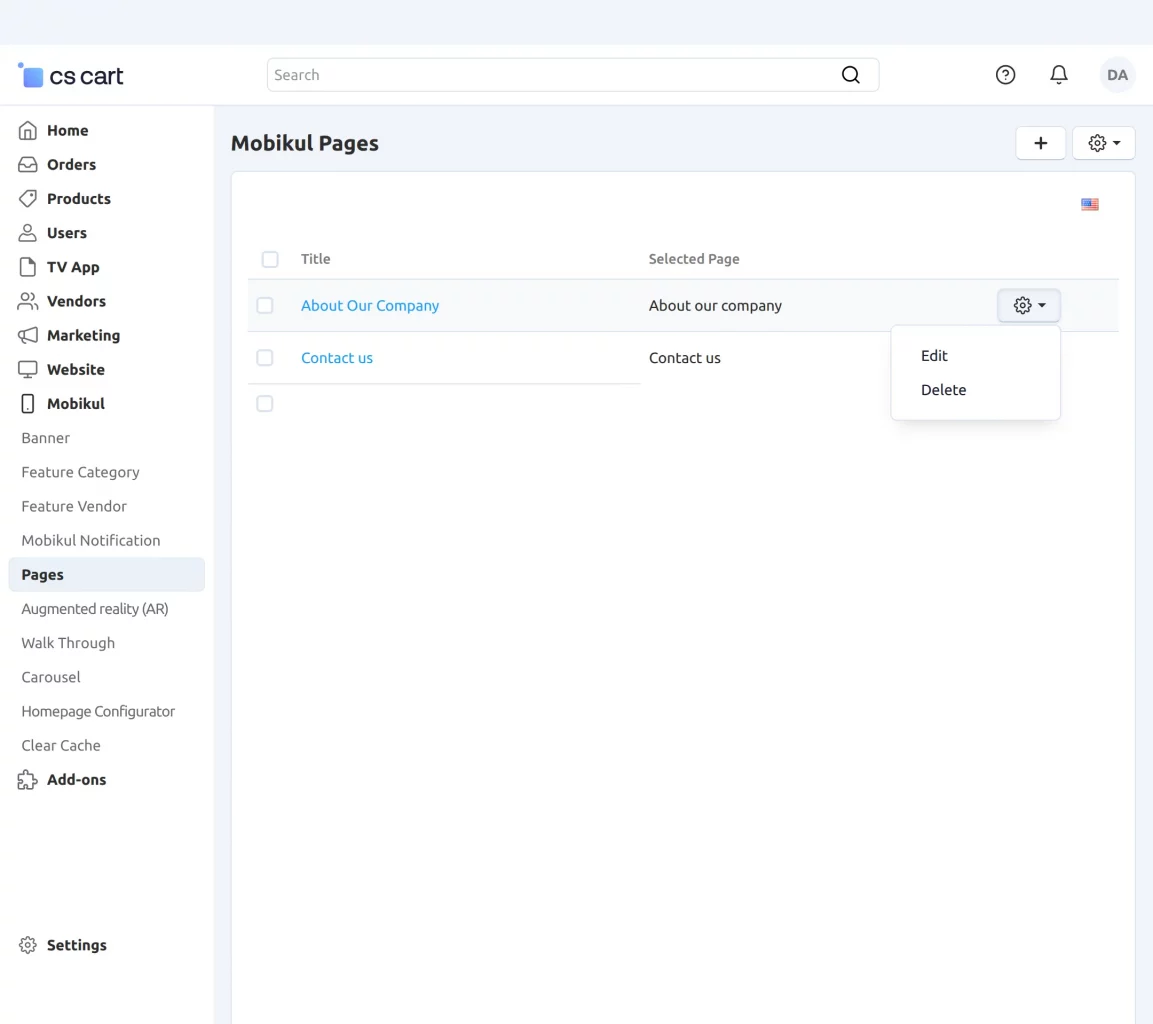Collapse the About Our Company gear dropdown

click(x=1028, y=306)
